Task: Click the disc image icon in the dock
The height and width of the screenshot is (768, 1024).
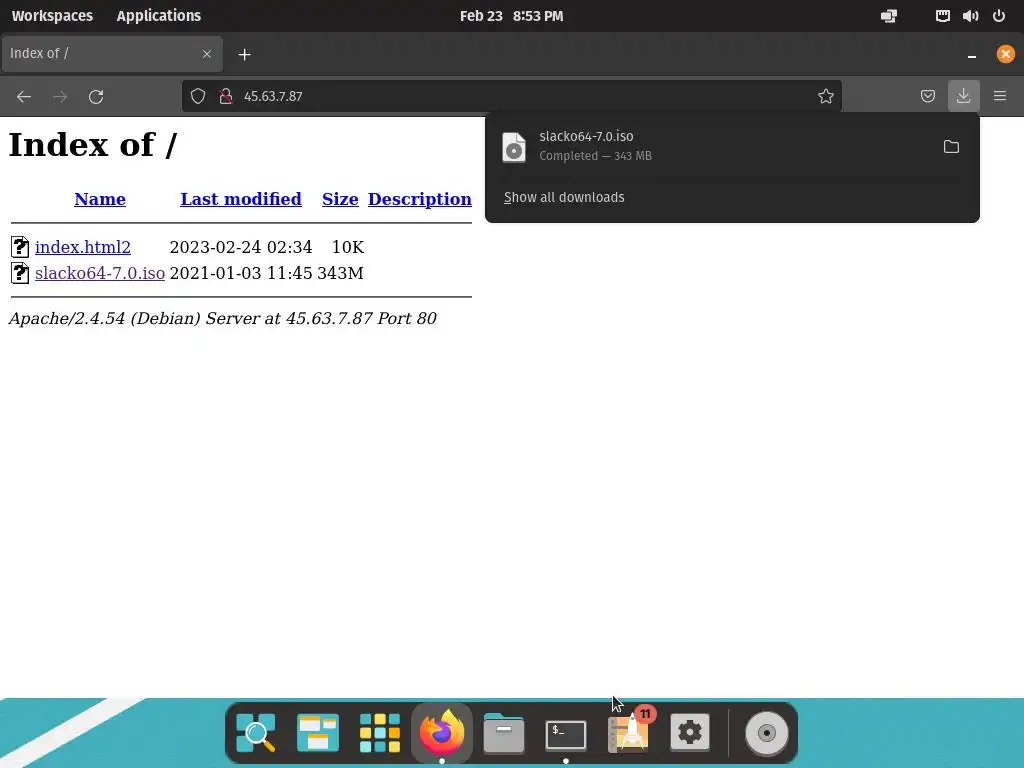Action: 767,733
